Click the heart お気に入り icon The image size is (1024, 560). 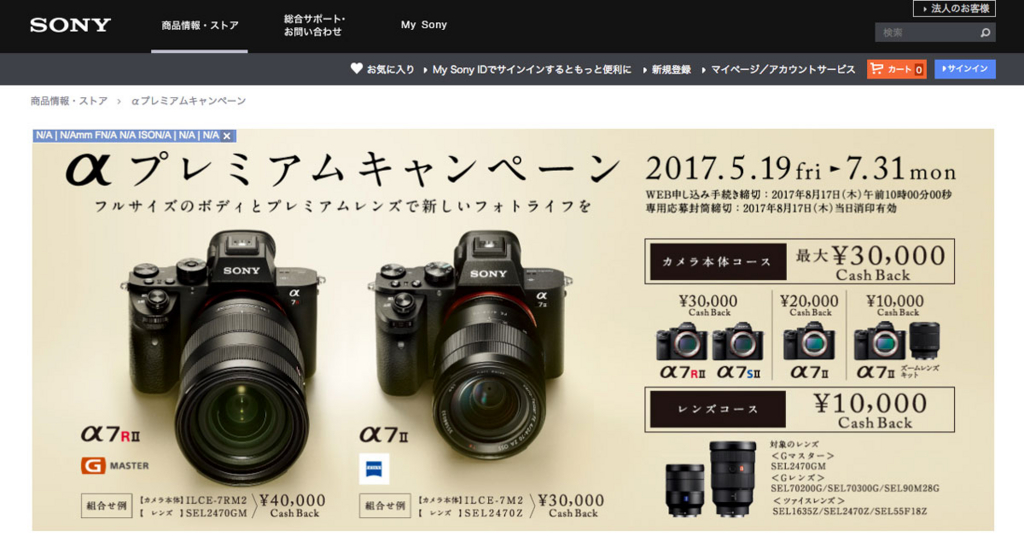tap(357, 69)
